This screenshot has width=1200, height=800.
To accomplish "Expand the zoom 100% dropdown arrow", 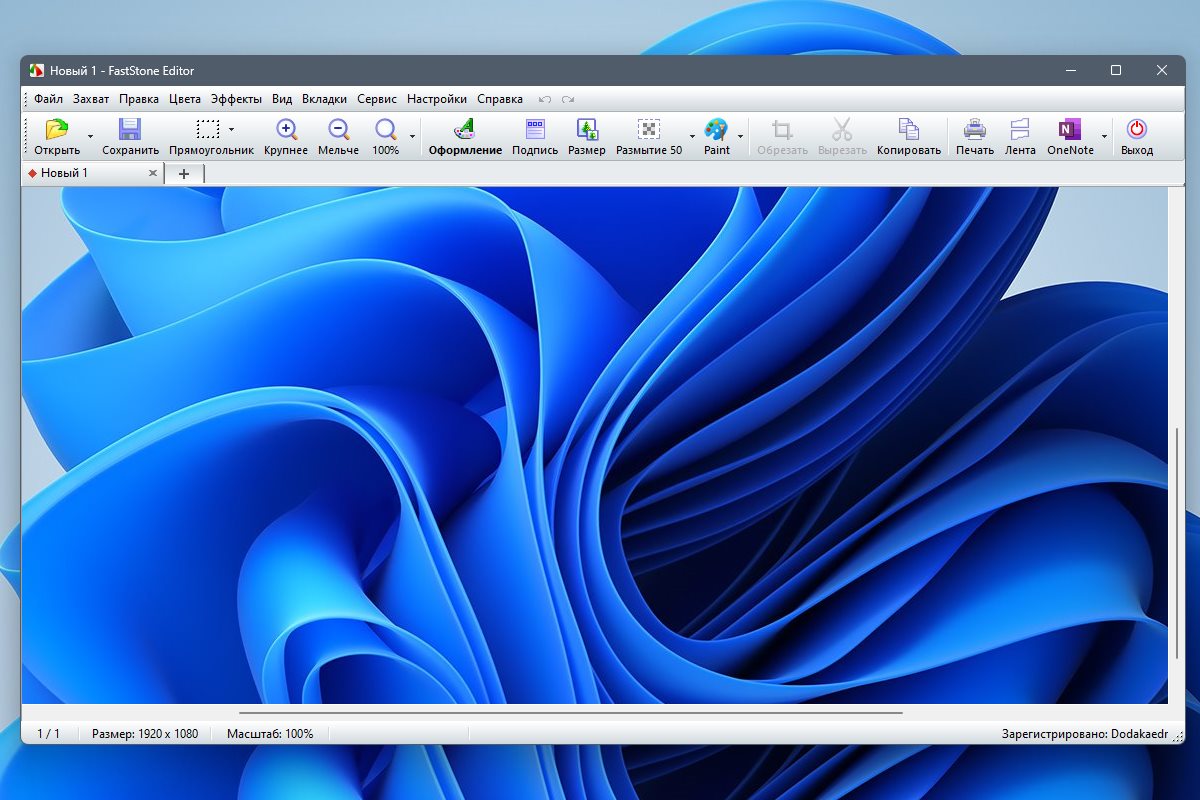I will click(412, 137).
